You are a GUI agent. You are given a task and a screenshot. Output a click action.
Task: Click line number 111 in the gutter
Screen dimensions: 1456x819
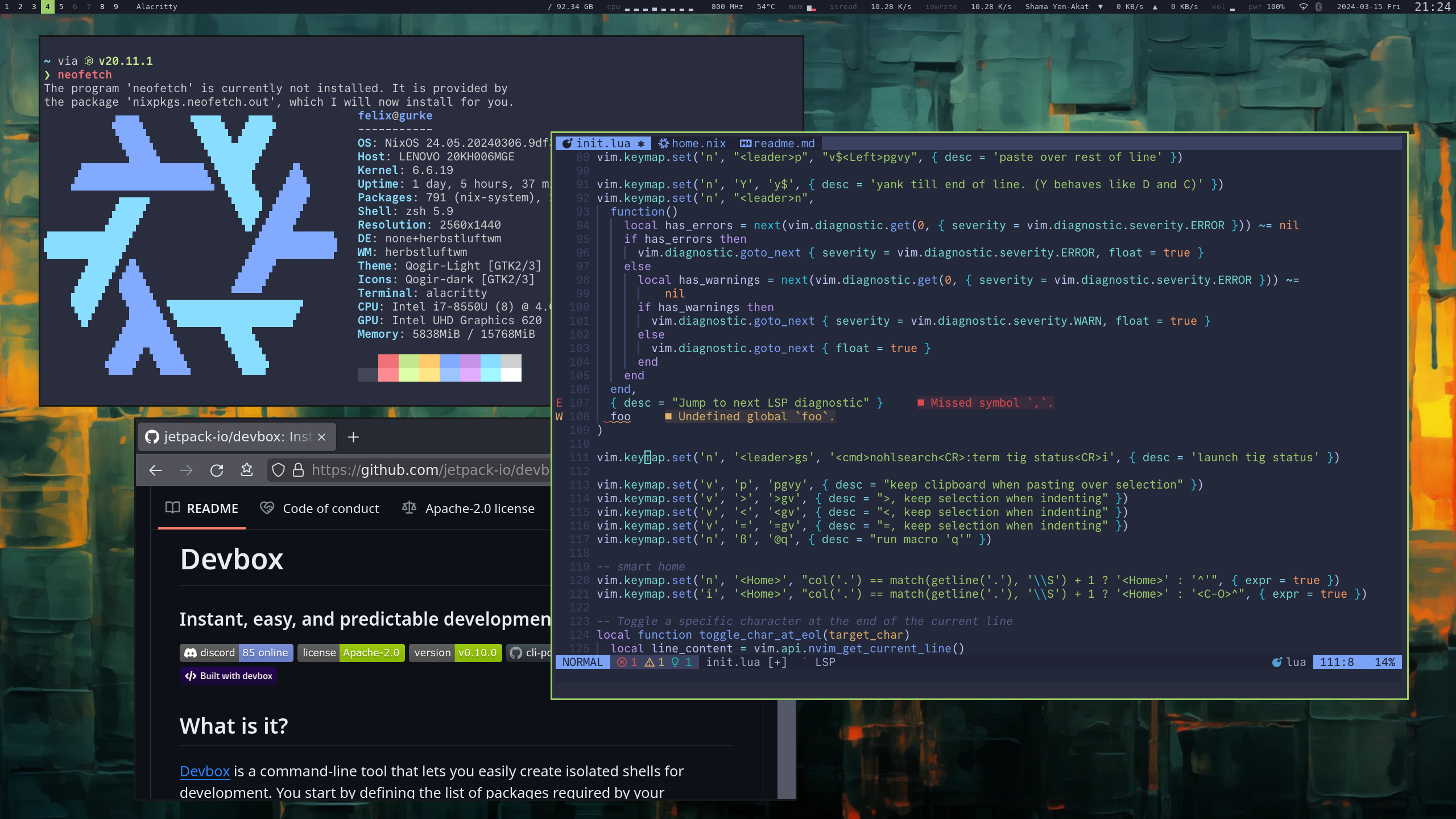pyautogui.click(x=579, y=457)
